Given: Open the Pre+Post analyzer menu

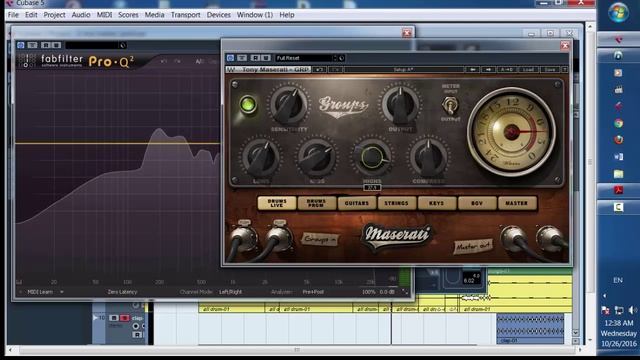Looking at the screenshot, I should [x=313, y=292].
